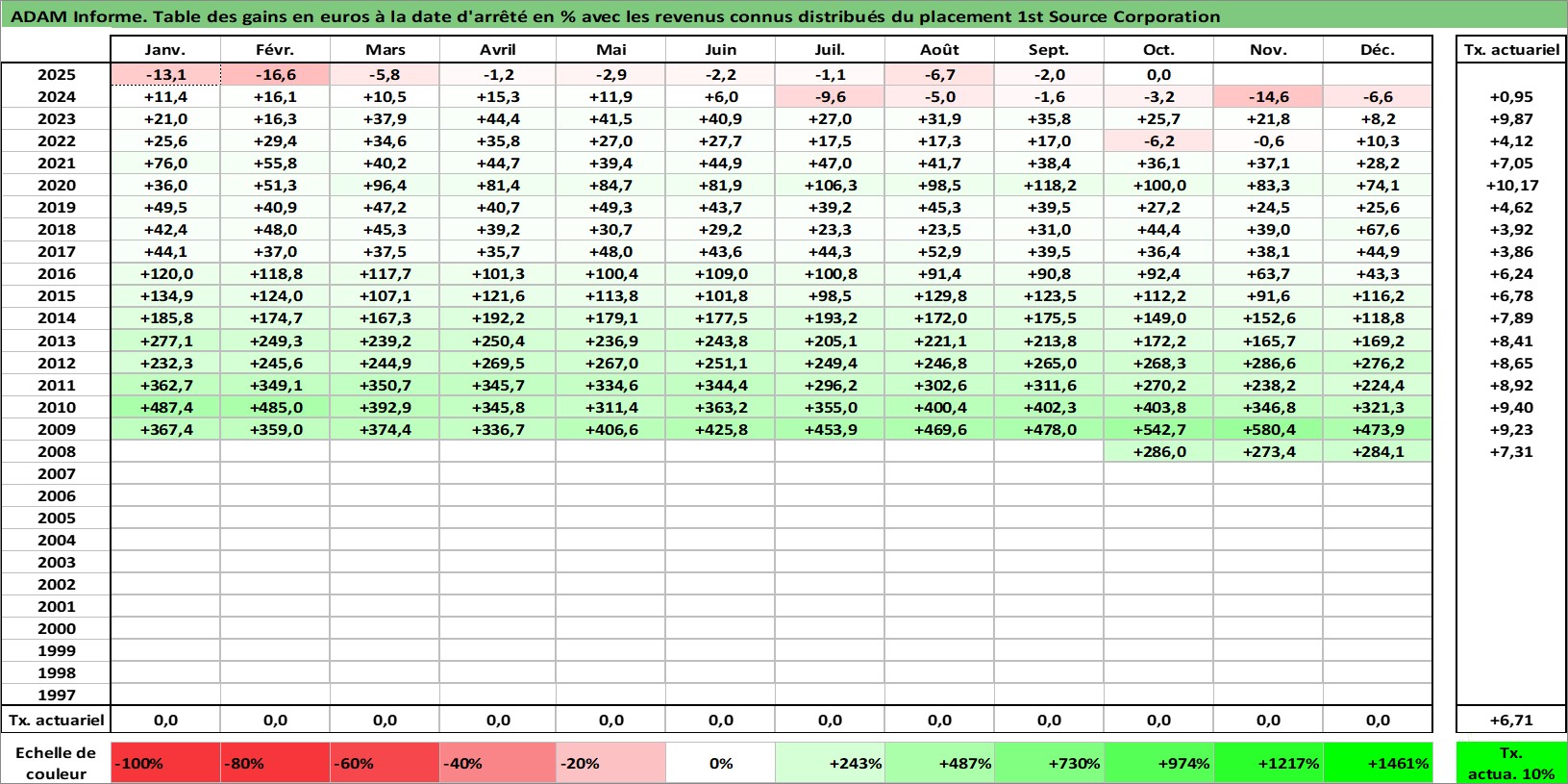Click the +44,4 cell in April 2023
The image size is (1568, 784).
[x=497, y=118]
